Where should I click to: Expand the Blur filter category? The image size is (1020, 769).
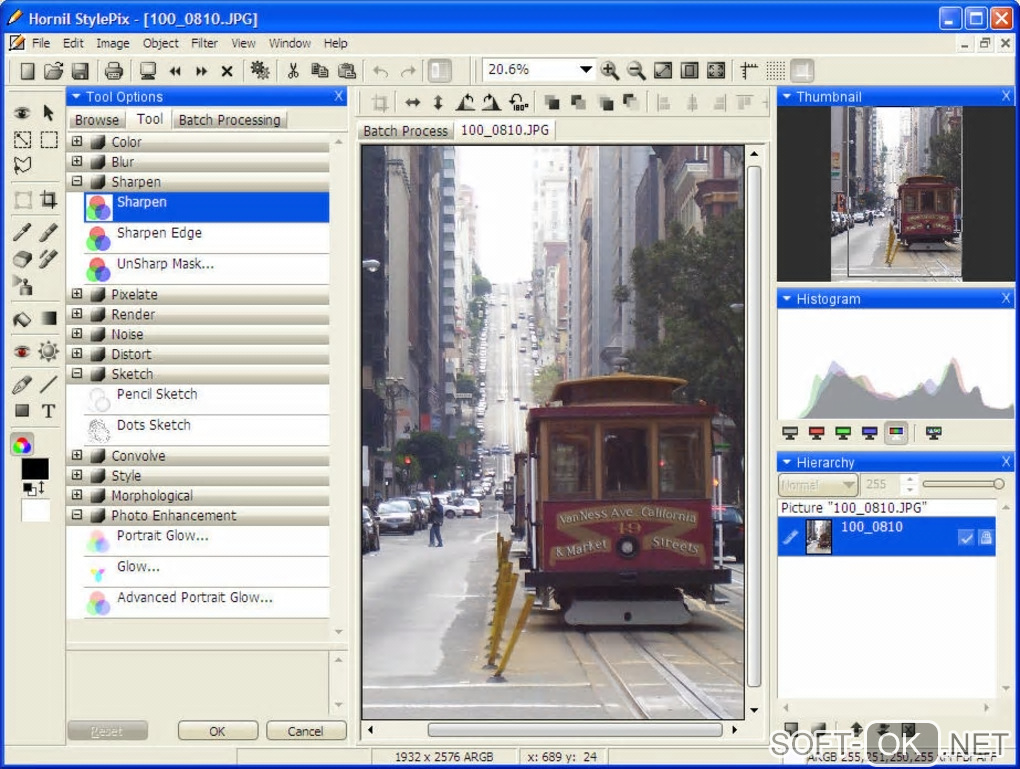tap(77, 161)
